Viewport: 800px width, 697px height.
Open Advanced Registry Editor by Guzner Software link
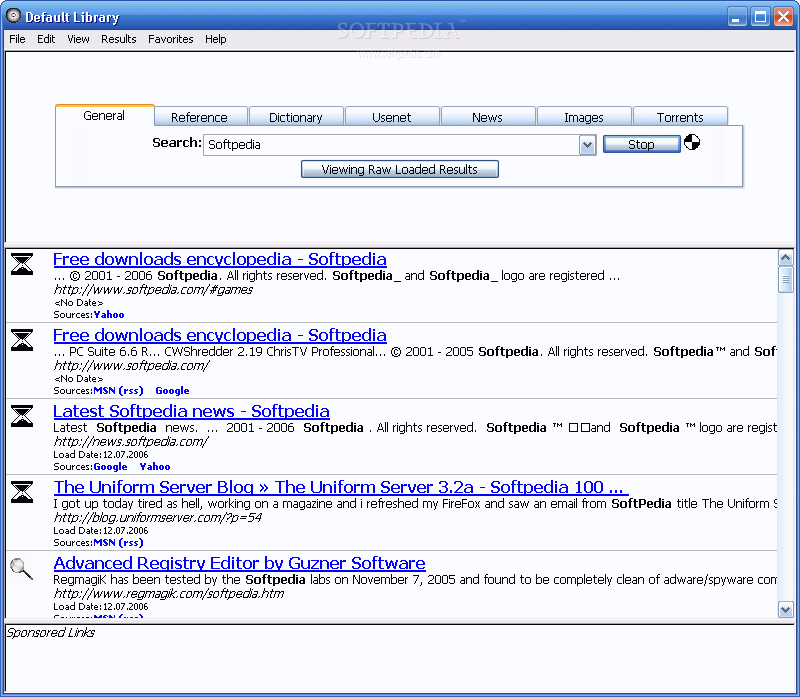[239, 563]
